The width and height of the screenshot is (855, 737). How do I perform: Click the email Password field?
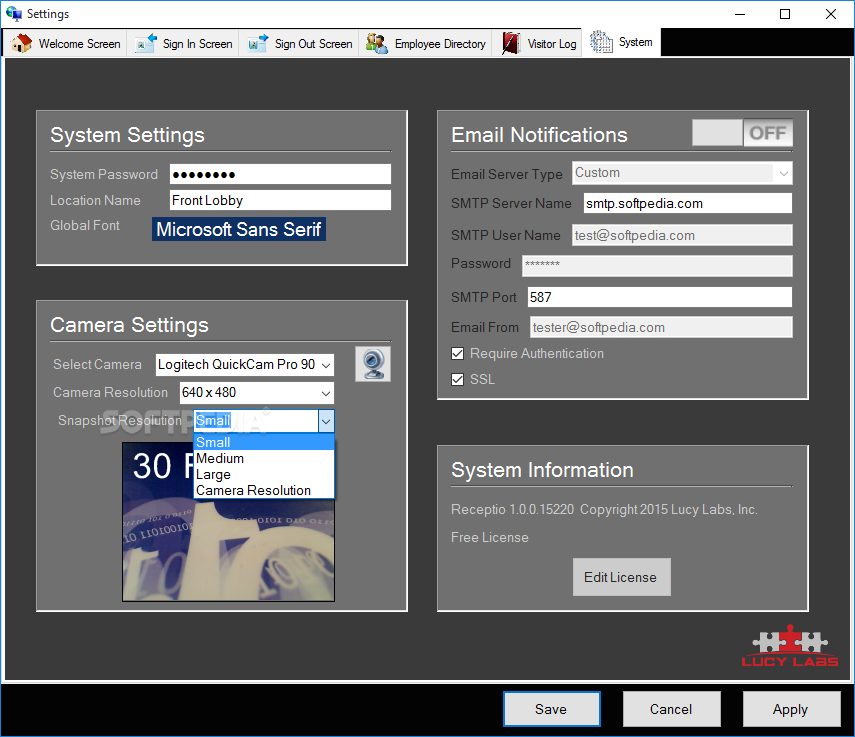657,265
